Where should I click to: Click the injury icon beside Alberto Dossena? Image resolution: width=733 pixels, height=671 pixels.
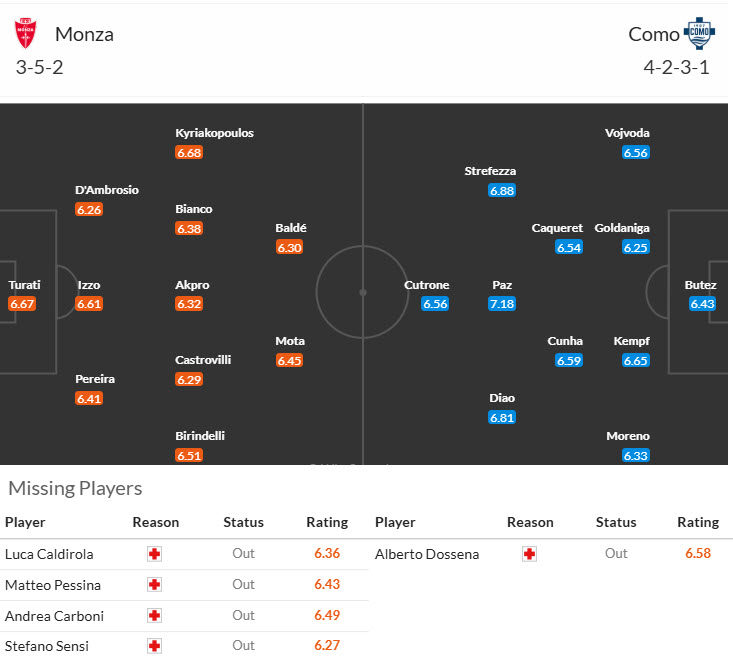(529, 554)
